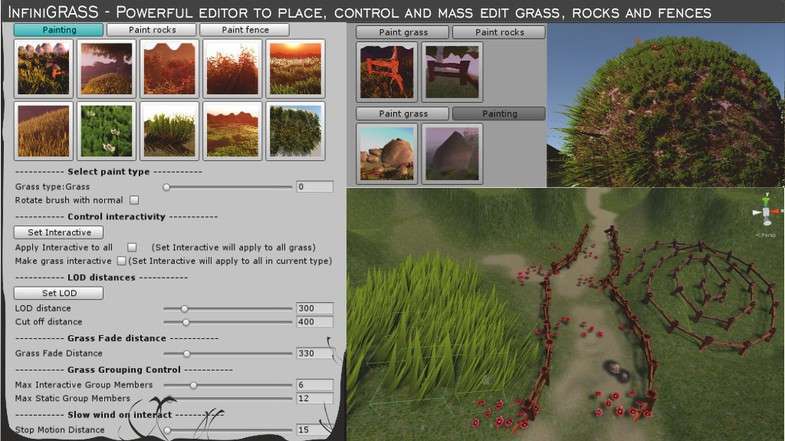
Task: Click Grass Fade Distance field showing 330
Action: (x=314, y=353)
